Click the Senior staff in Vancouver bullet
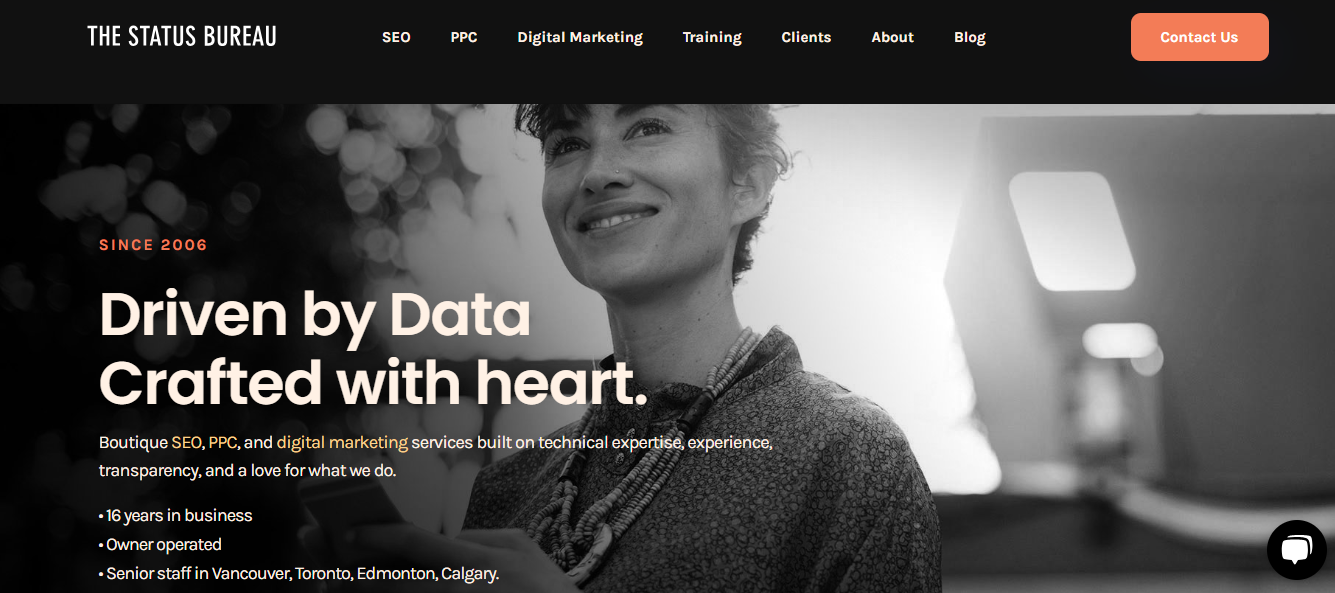Screen dimensions: 1335x593 point(299,574)
